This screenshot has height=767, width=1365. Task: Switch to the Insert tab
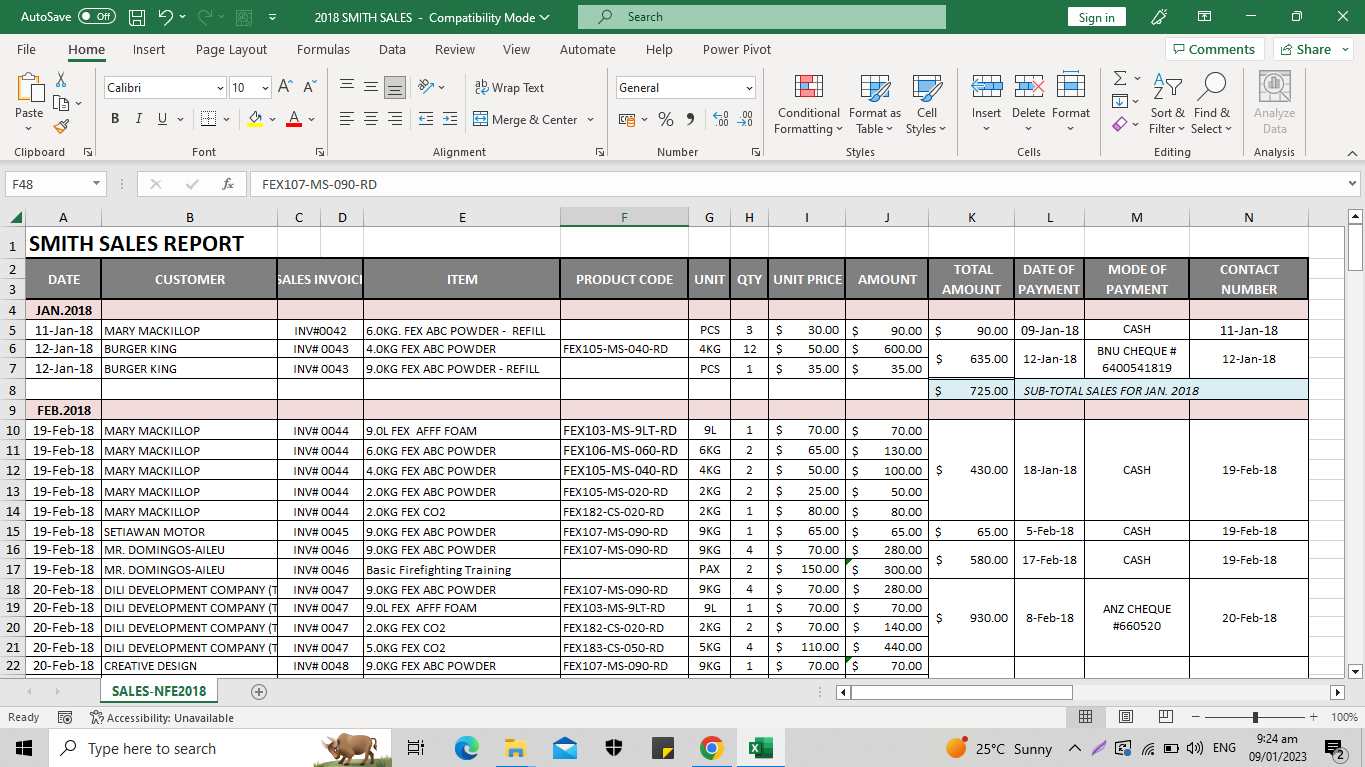point(149,49)
